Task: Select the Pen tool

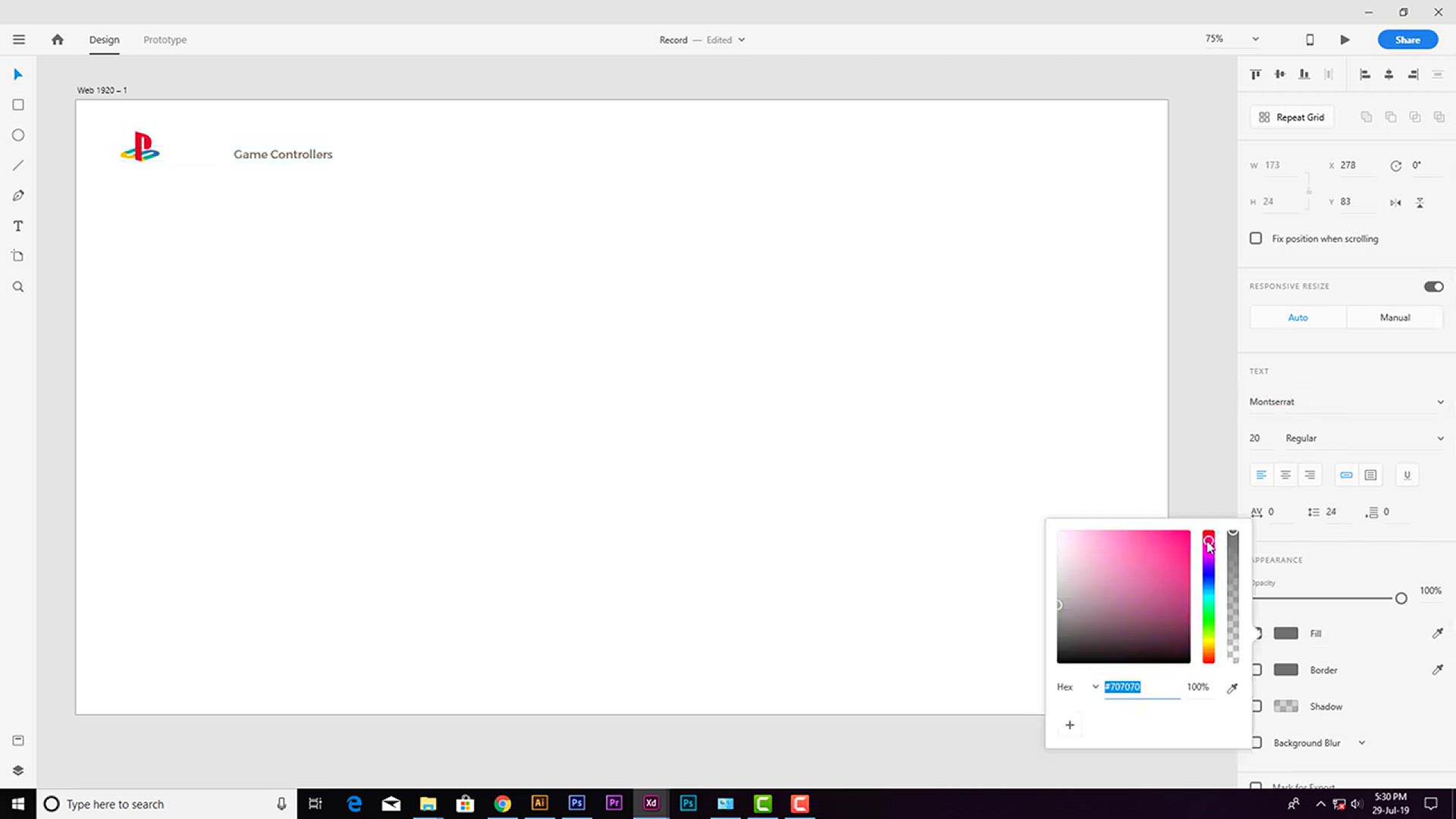Action: (18, 195)
